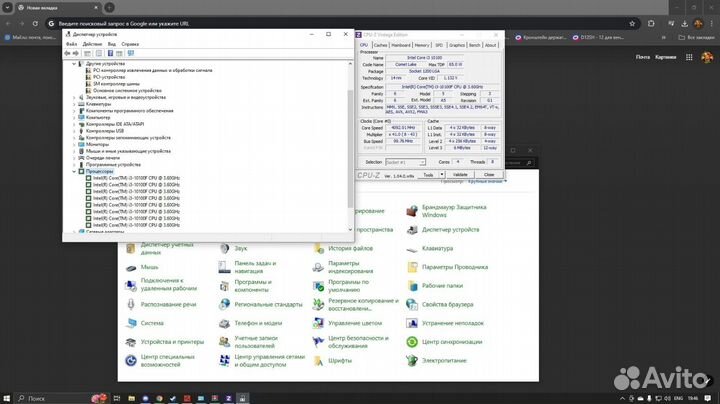Open the Клавиатура keyboard settings icon

(413, 248)
